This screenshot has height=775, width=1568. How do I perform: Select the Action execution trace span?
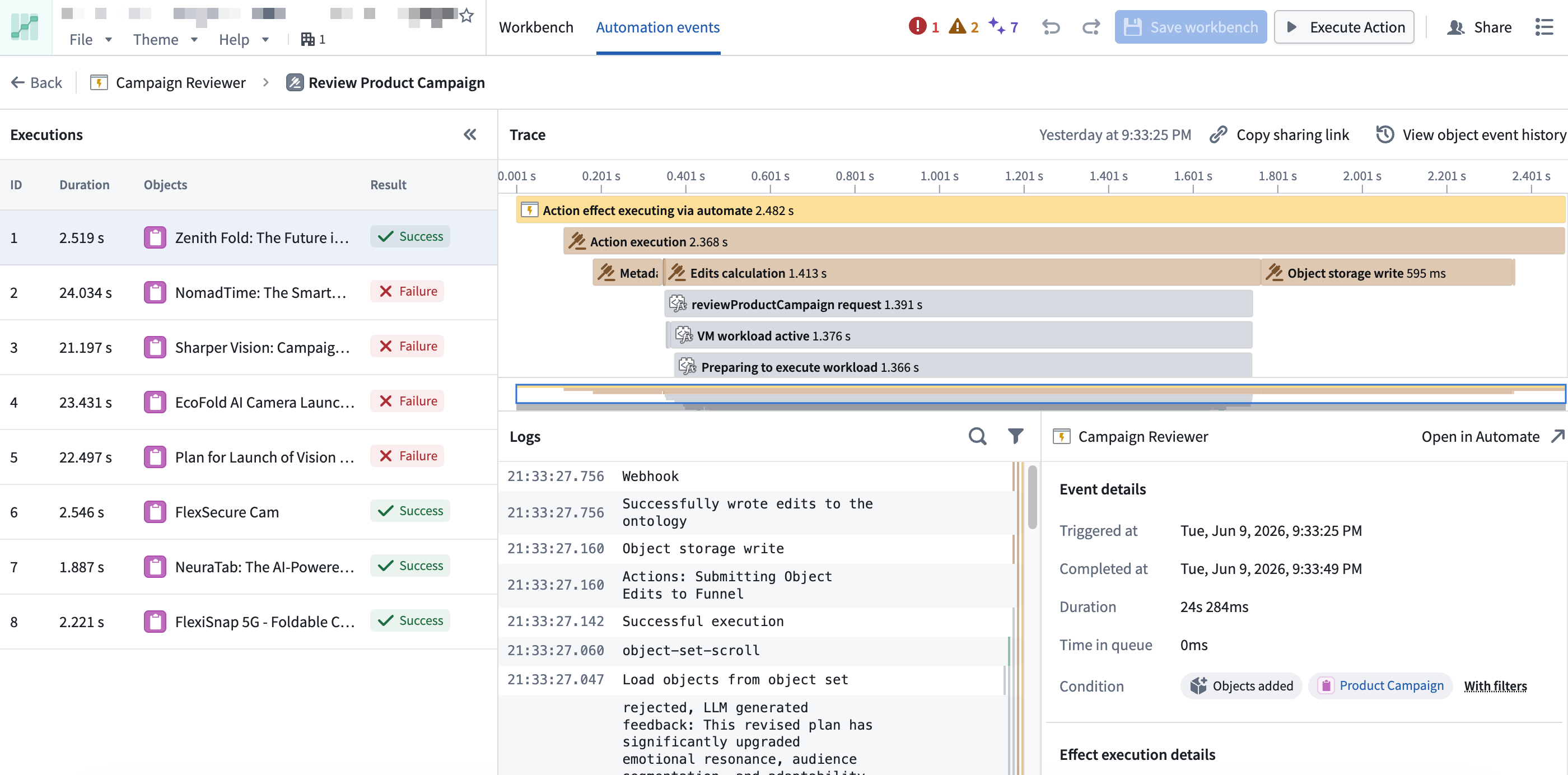1064,241
